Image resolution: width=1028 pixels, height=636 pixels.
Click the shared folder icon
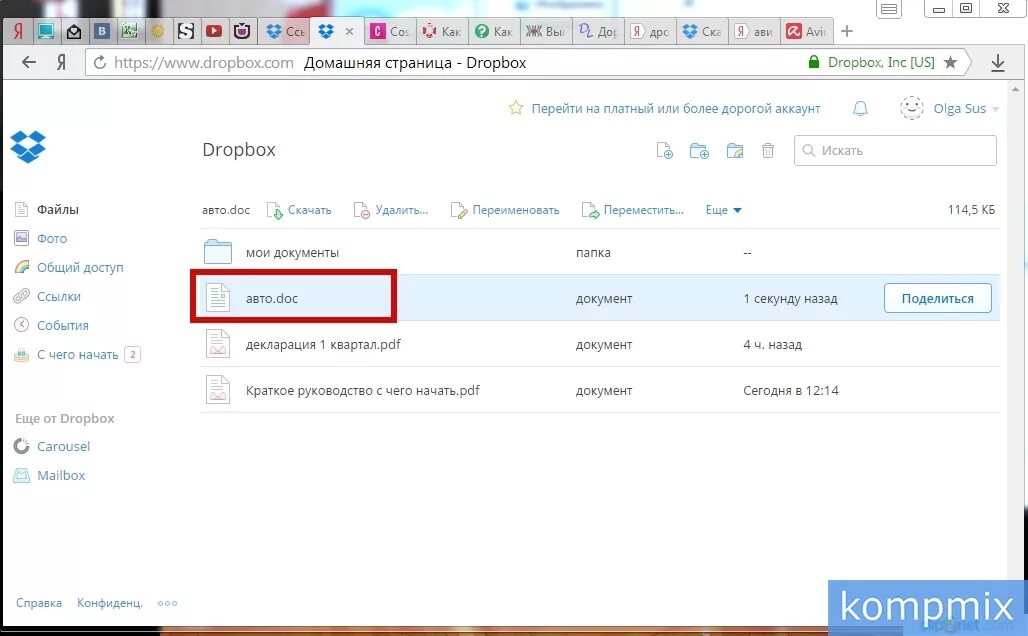735,151
